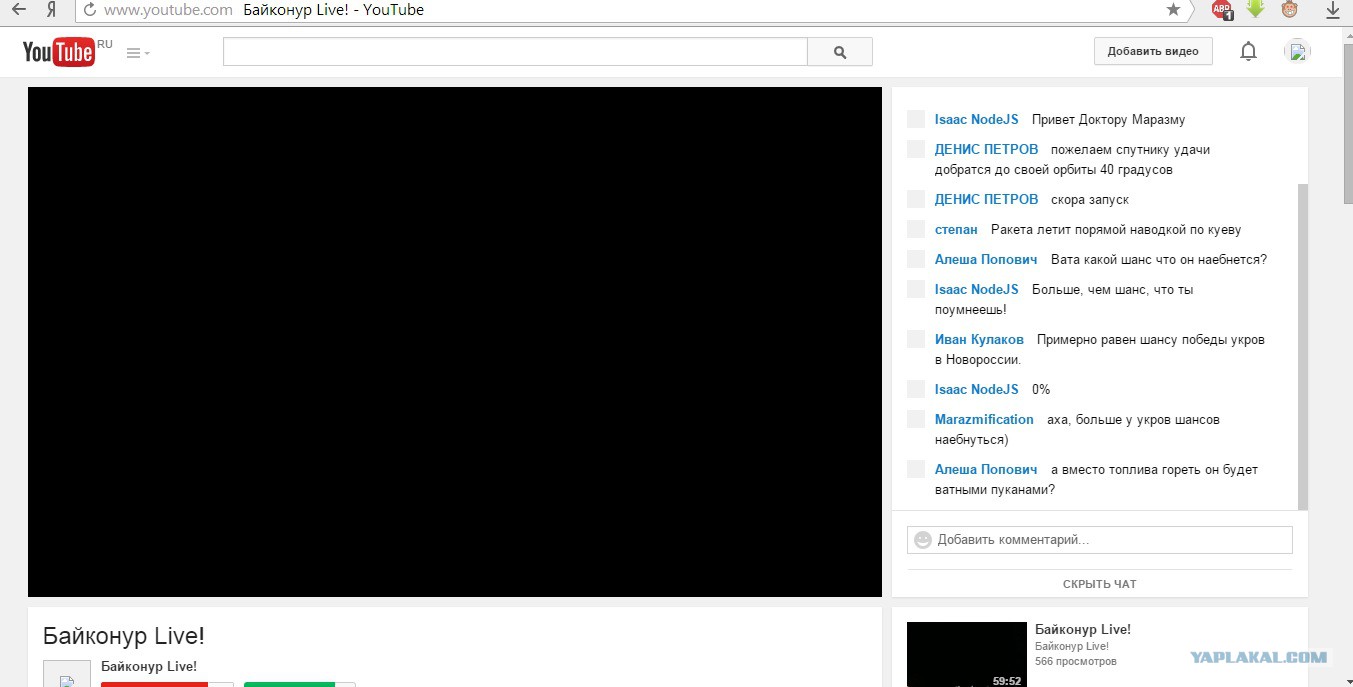
Task: Open the Marazmification username link
Action: coord(984,419)
